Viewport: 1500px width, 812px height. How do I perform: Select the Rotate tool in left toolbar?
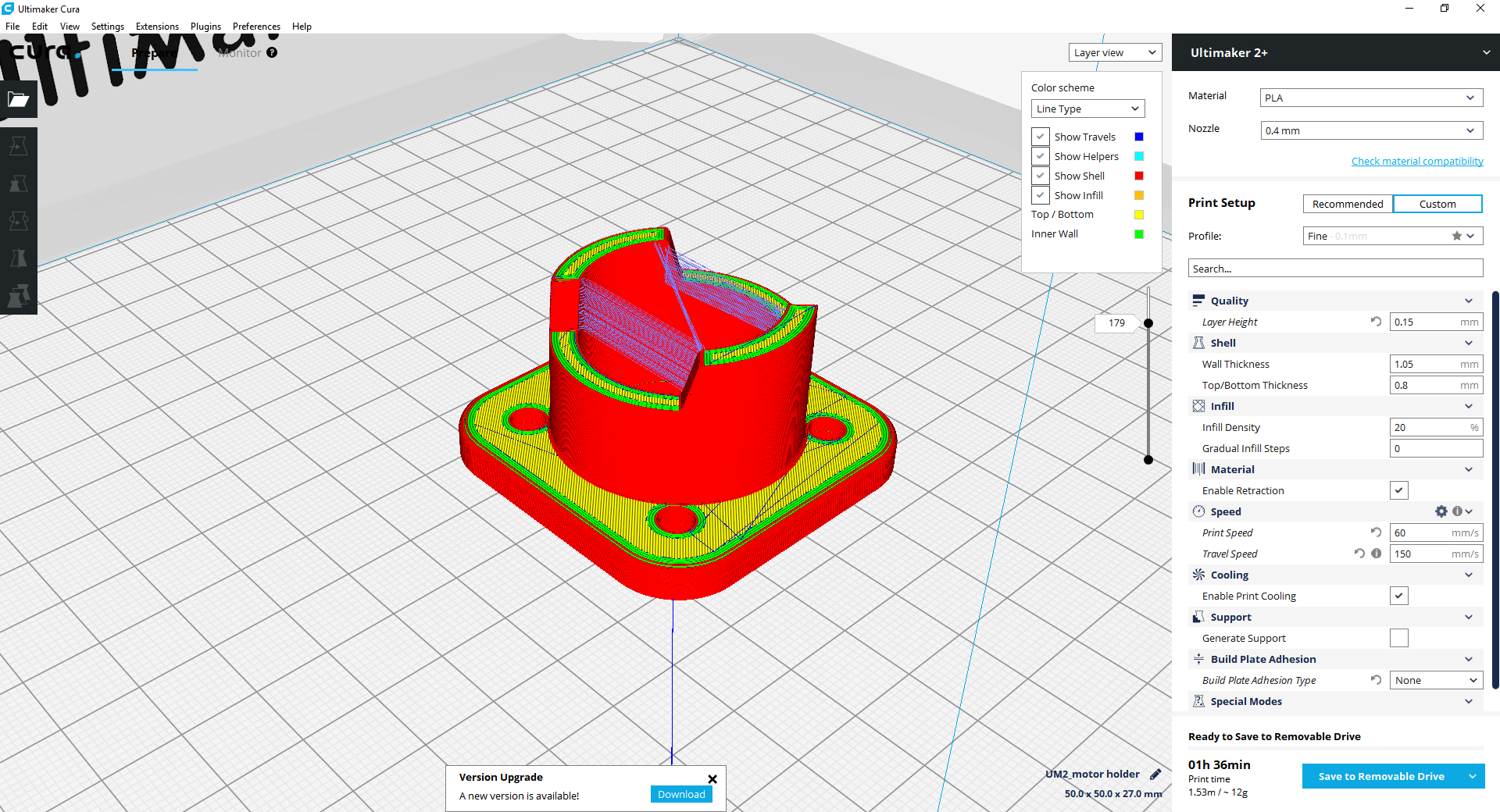pyautogui.click(x=19, y=221)
